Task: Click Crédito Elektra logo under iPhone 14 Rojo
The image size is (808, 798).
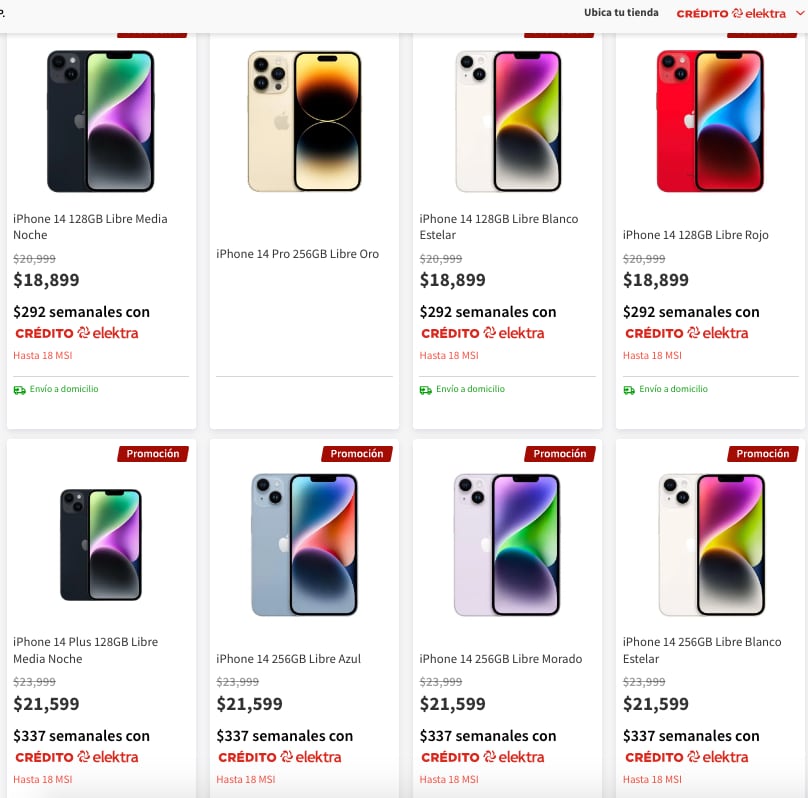Action: coord(686,333)
